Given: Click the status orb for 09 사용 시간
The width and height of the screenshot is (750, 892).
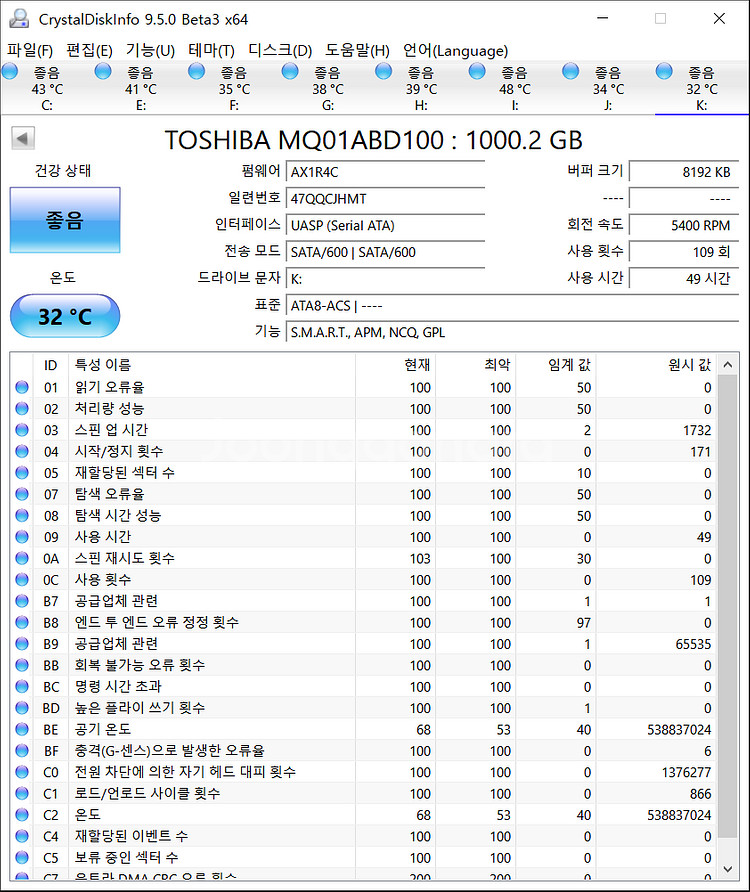Looking at the screenshot, I should 22,537.
